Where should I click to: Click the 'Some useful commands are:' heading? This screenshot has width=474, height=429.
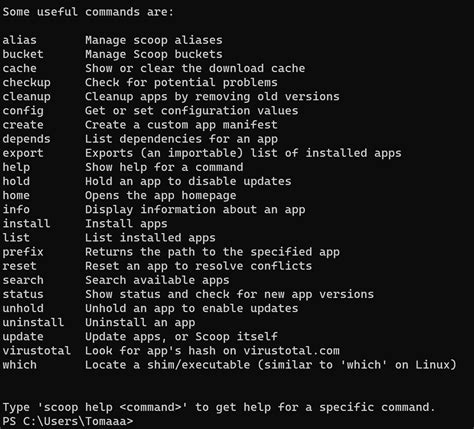point(88,12)
